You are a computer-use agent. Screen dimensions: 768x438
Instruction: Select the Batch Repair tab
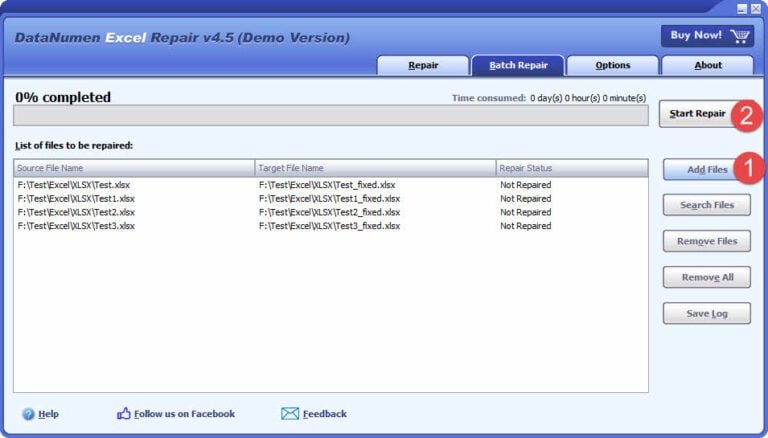point(518,66)
